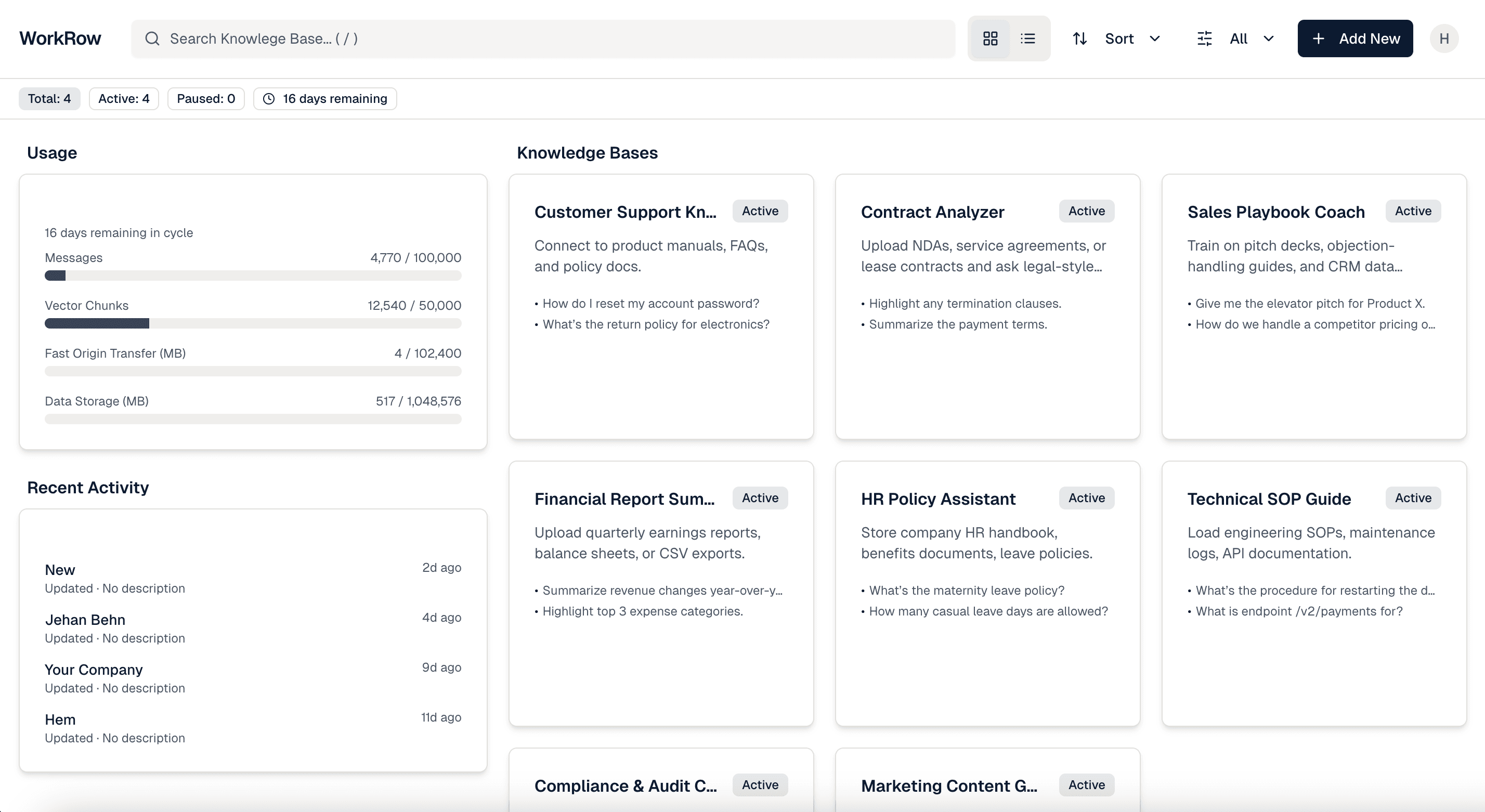Expand the All filter dropdown chevron
This screenshot has height=812, width=1485.
(1268, 38)
